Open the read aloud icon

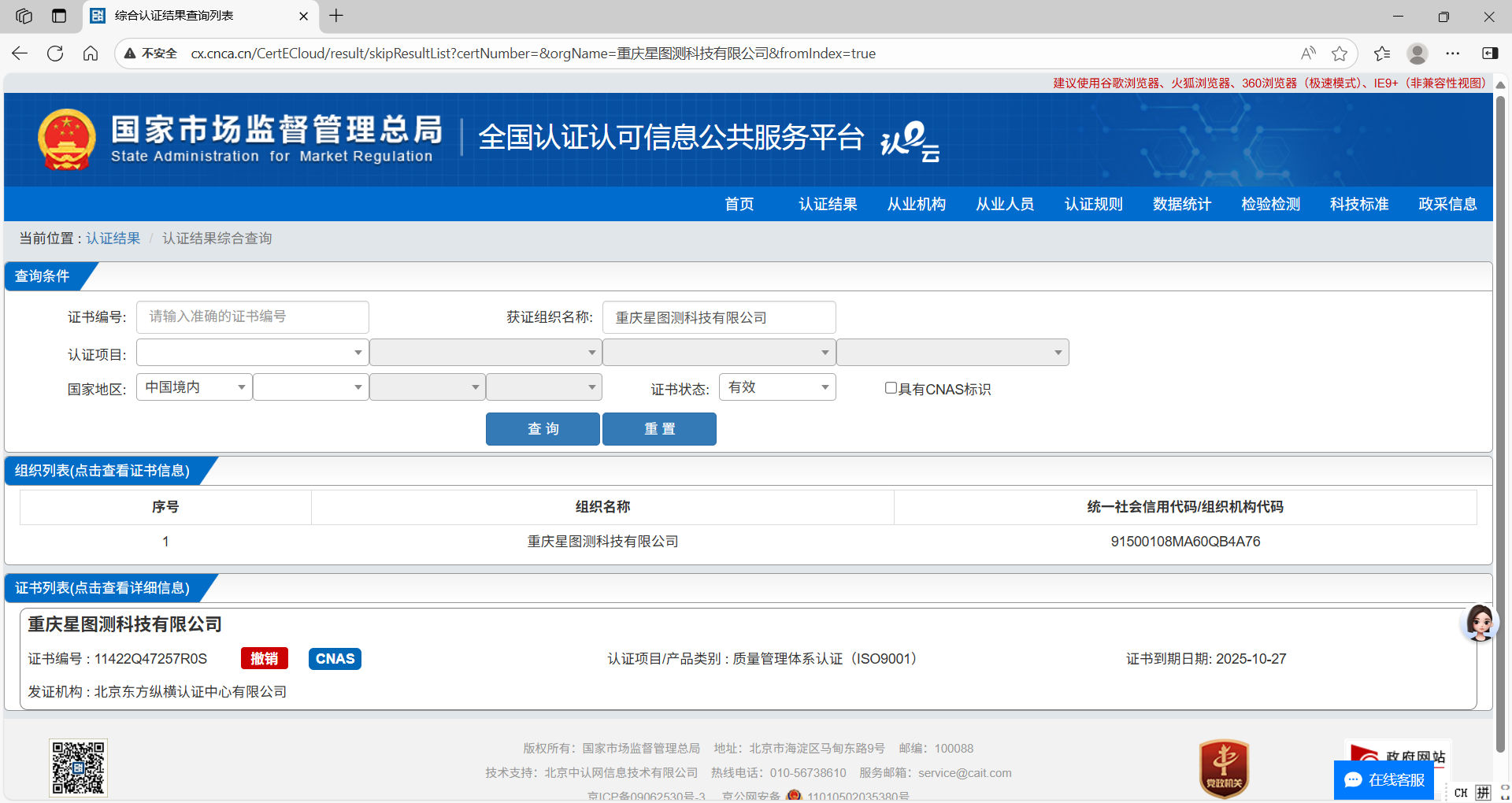[1308, 54]
